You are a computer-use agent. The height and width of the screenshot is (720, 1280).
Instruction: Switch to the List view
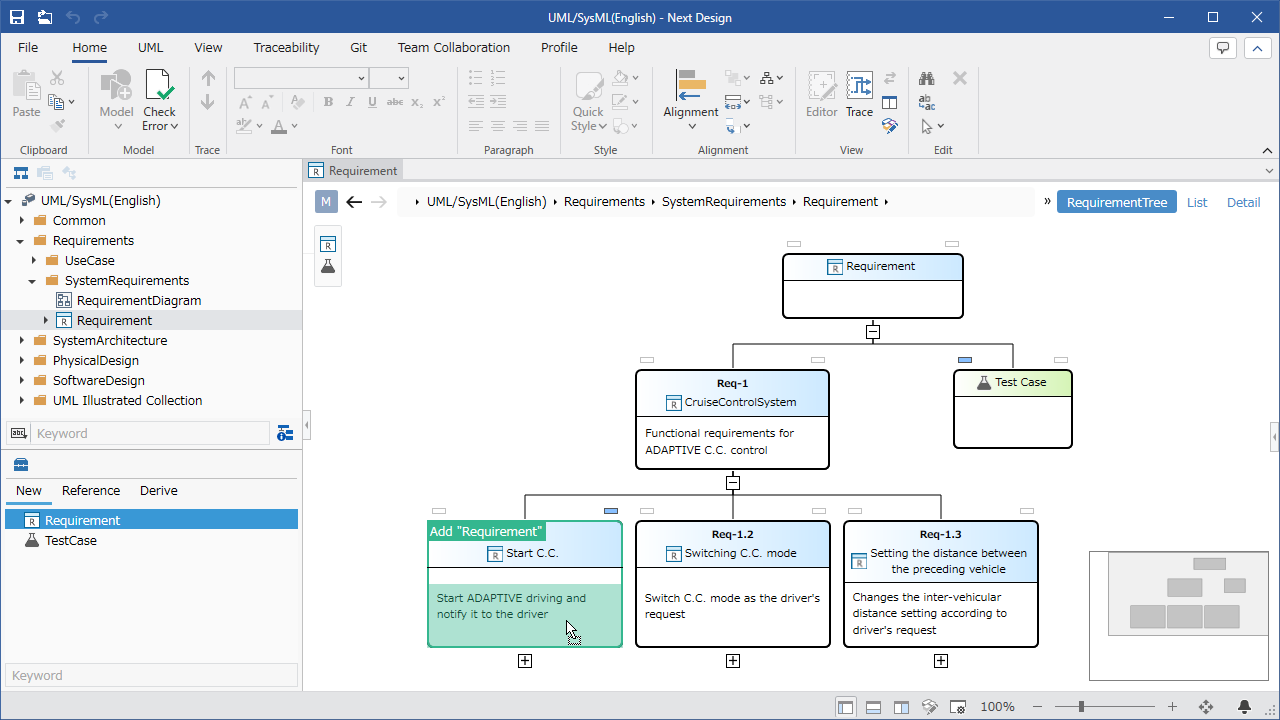[1197, 202]
